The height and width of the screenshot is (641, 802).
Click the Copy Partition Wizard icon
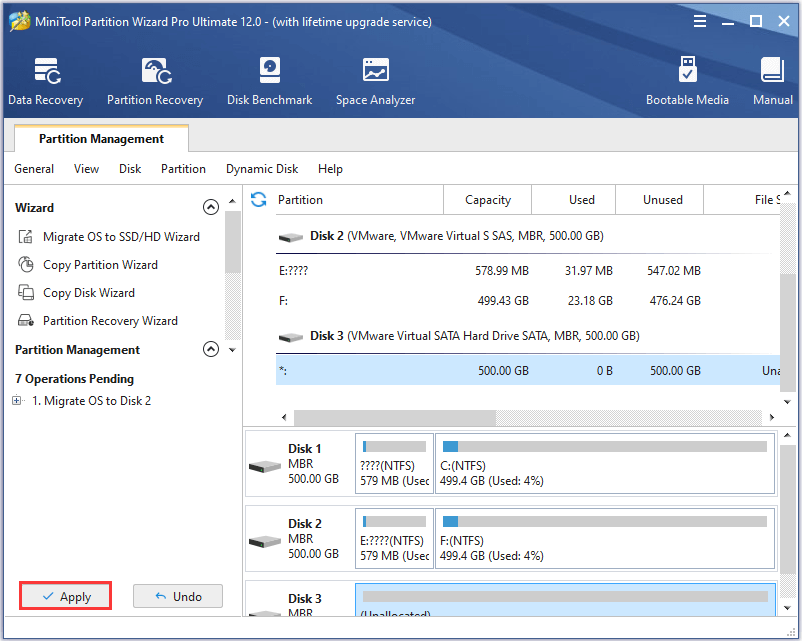click(26, 264)
